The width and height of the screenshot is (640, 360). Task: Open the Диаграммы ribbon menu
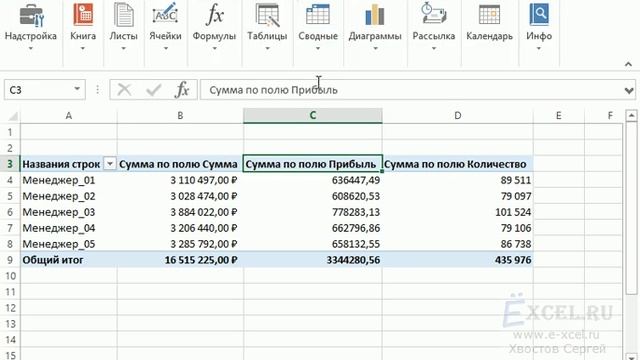pos(375,28)
